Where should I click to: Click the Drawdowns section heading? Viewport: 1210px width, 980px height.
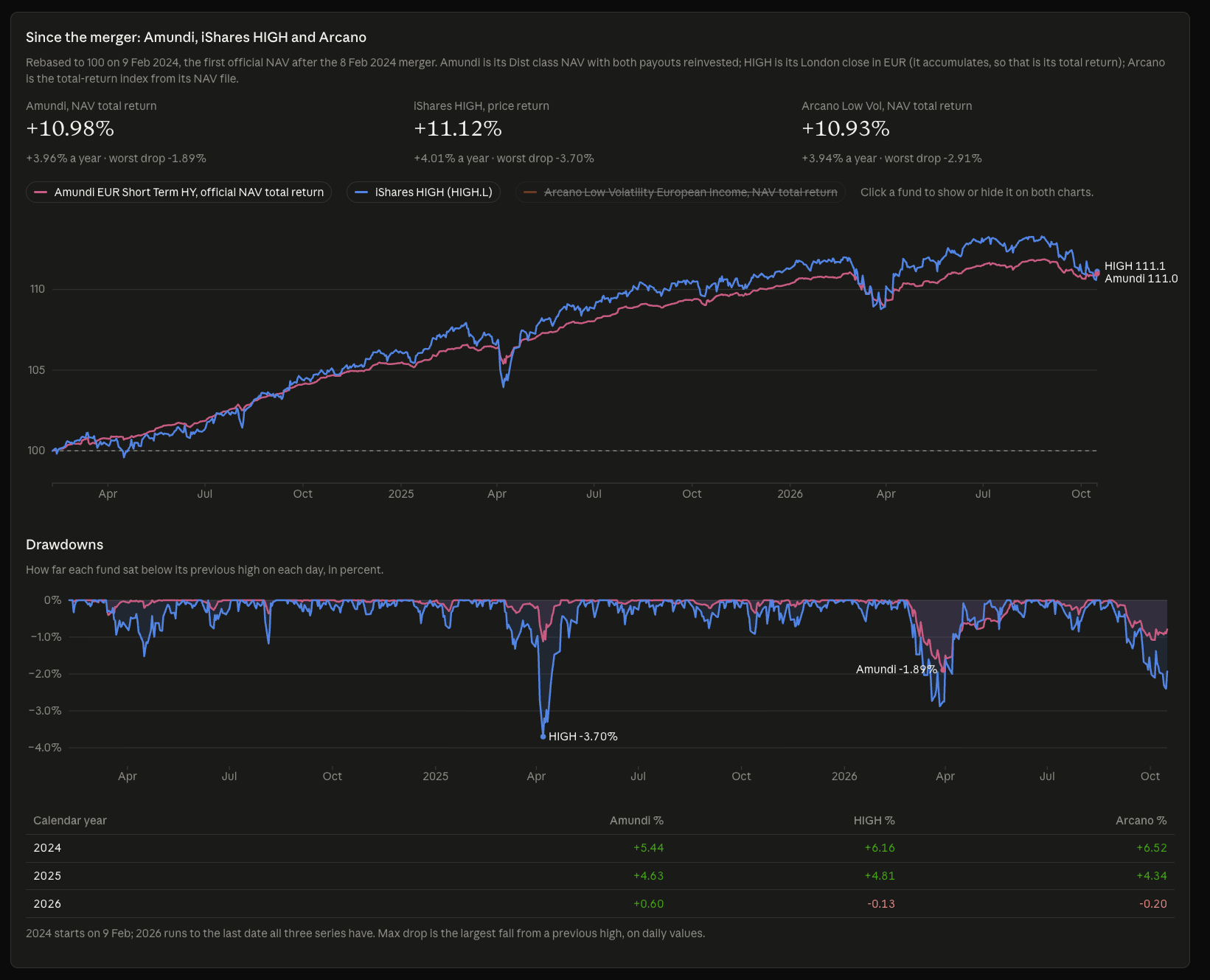click(65, 545)
